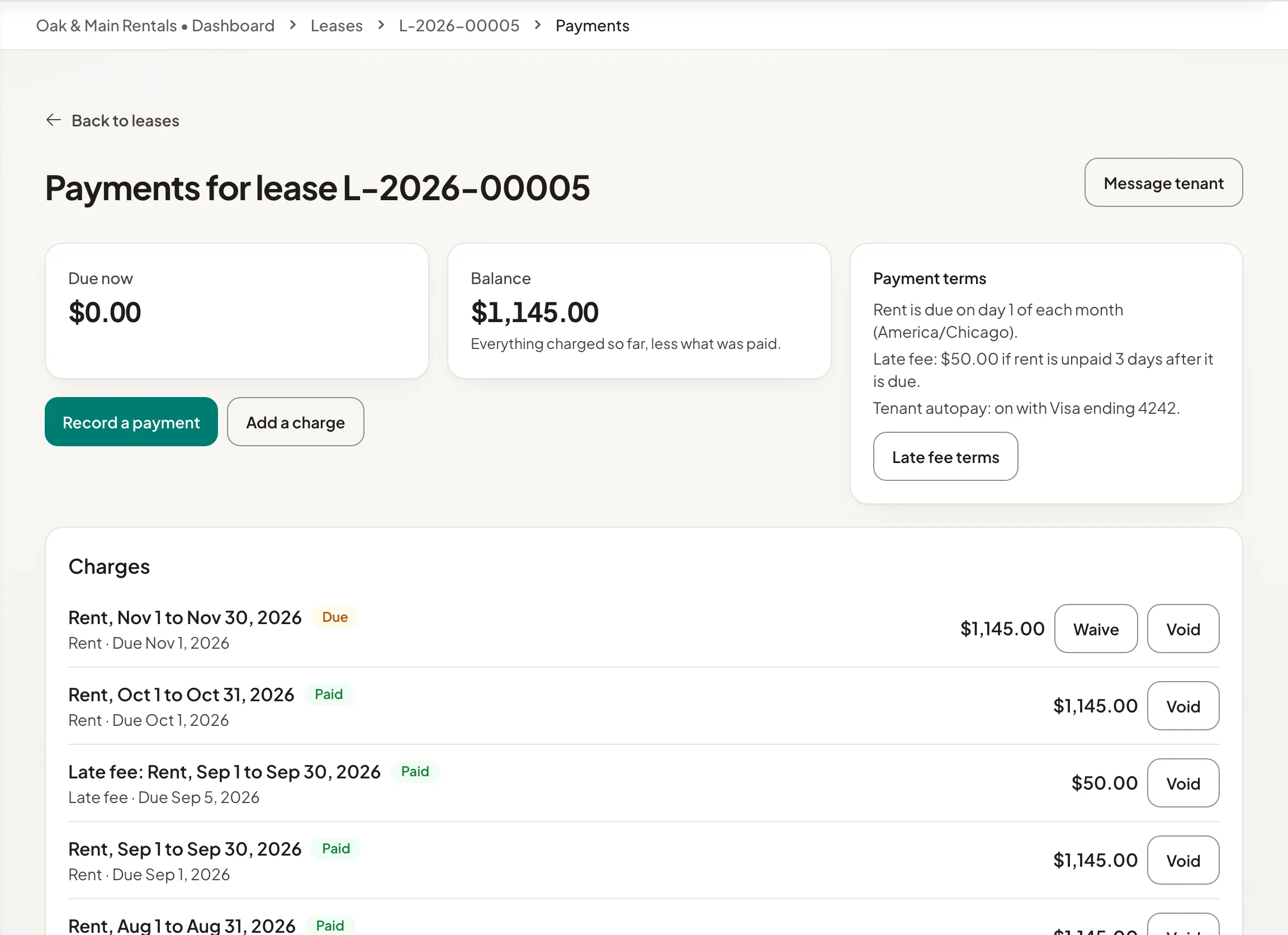
Task: Click 'Late fee · Due Sep 5, 2026' text
Action: (x=164, y=797)
